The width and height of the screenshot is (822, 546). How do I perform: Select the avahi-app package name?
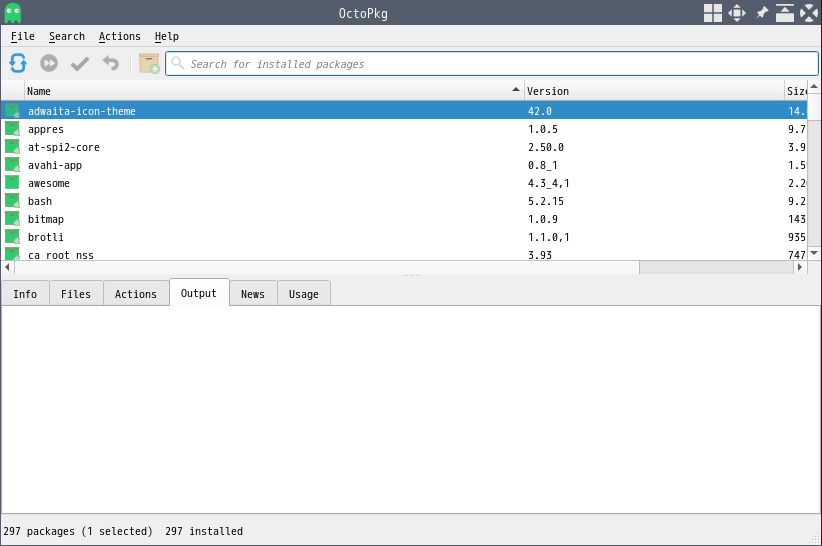tap(55, 165)
